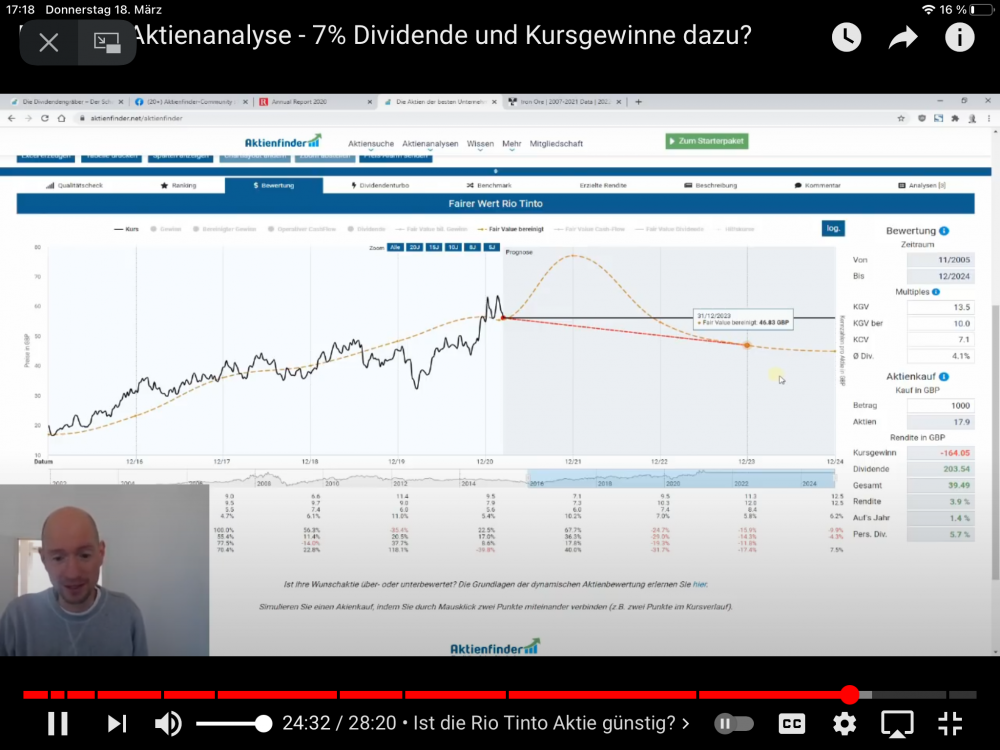This screenshot has width=1000, height=750.
Task: Toggle Kurs line in chart legend
Action: (x=126, y=229)
